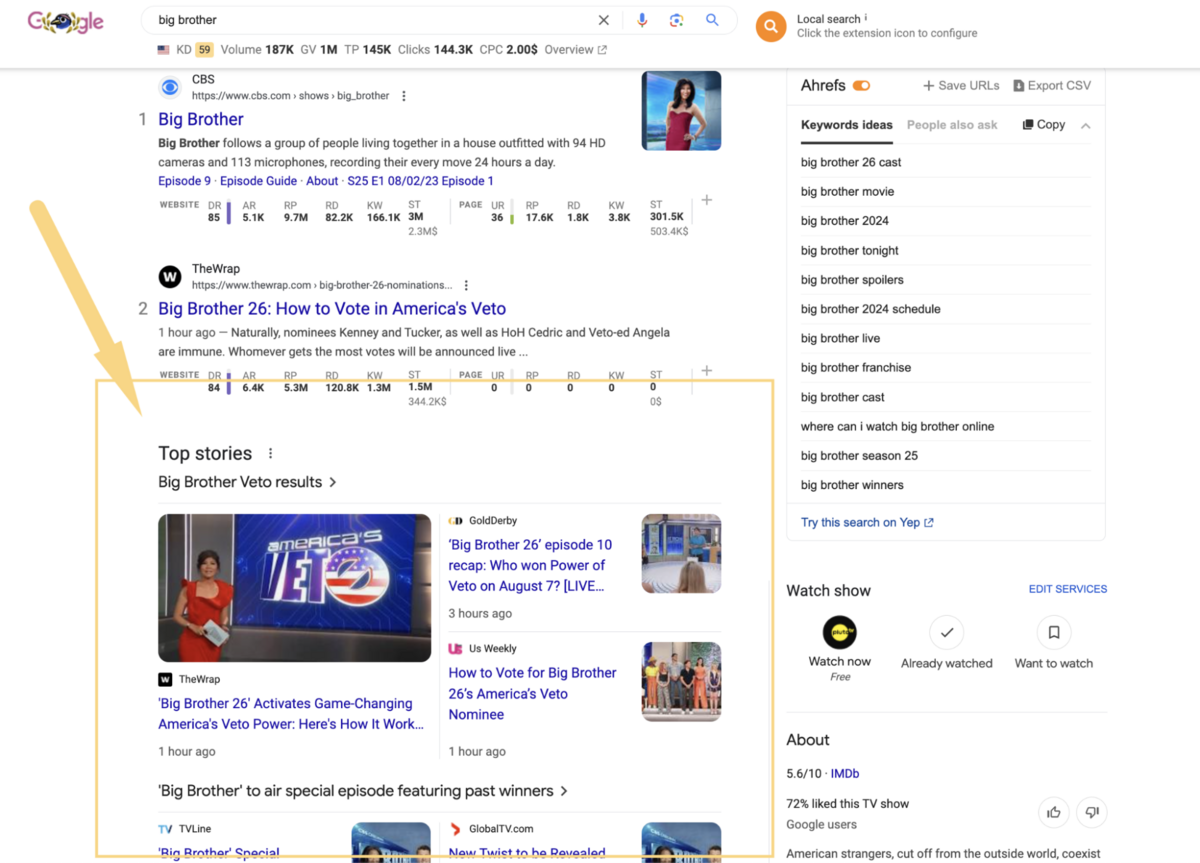Click the Local search info icon

click(x=866, y=17)
